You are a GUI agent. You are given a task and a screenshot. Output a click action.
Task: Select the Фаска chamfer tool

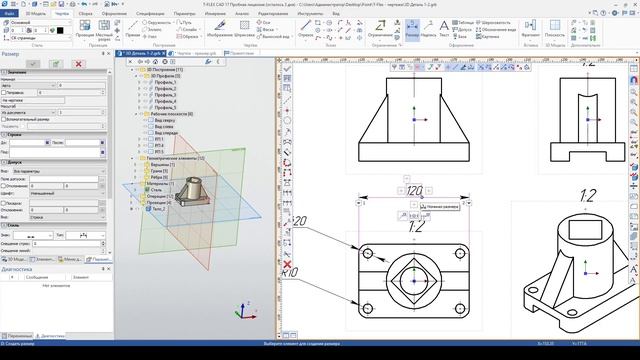[x=265, y=30]
